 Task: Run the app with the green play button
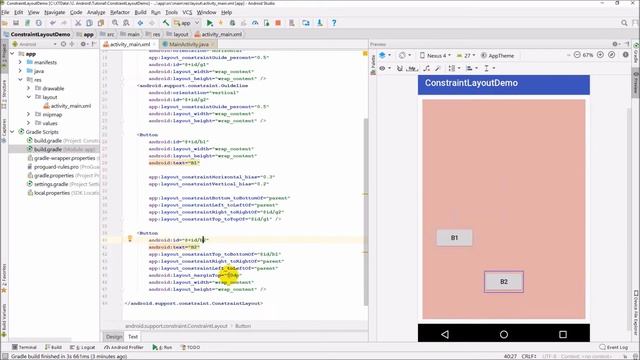point(209,23)
